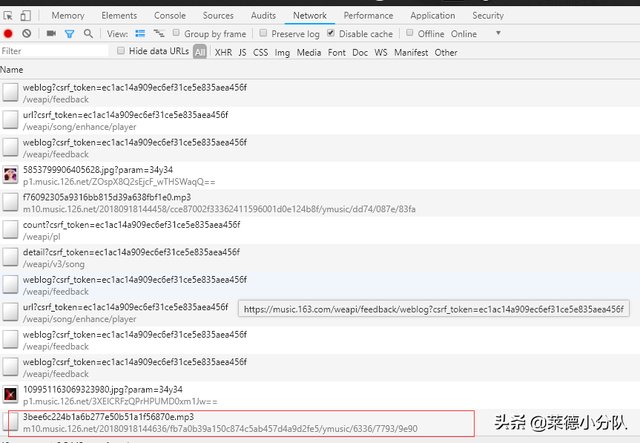Select the 3bee6c224b1a6b277e50b51a1f56870e.mp3 request
The width and height of the screenshot is (640, 443).
[x=241, y=423]
